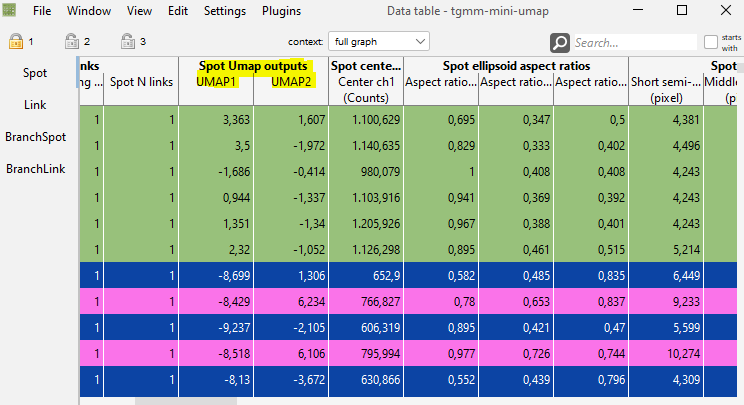
Task: Click the Short semi- (pixel) column header
Action: coord(666,90)
